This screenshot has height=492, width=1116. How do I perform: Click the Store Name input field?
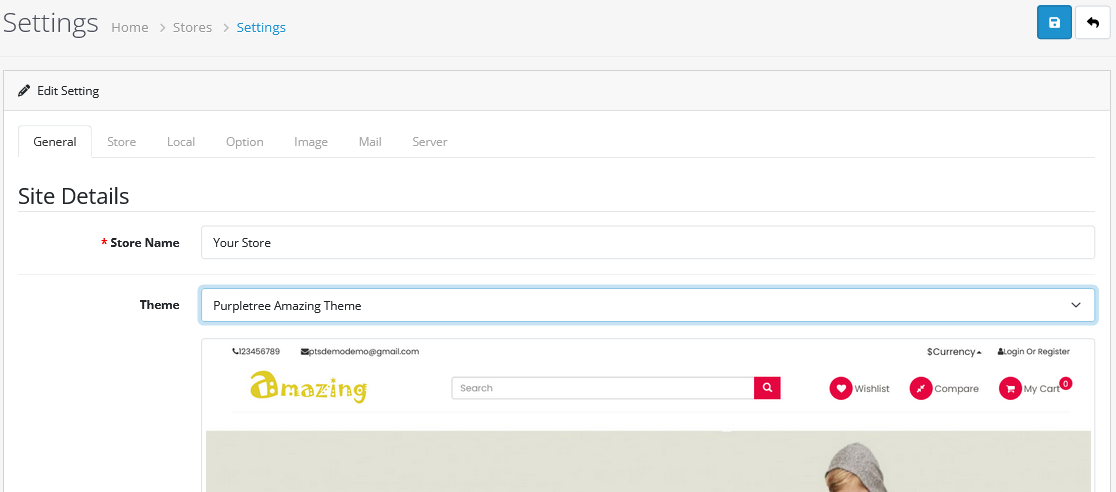[648, 243]
